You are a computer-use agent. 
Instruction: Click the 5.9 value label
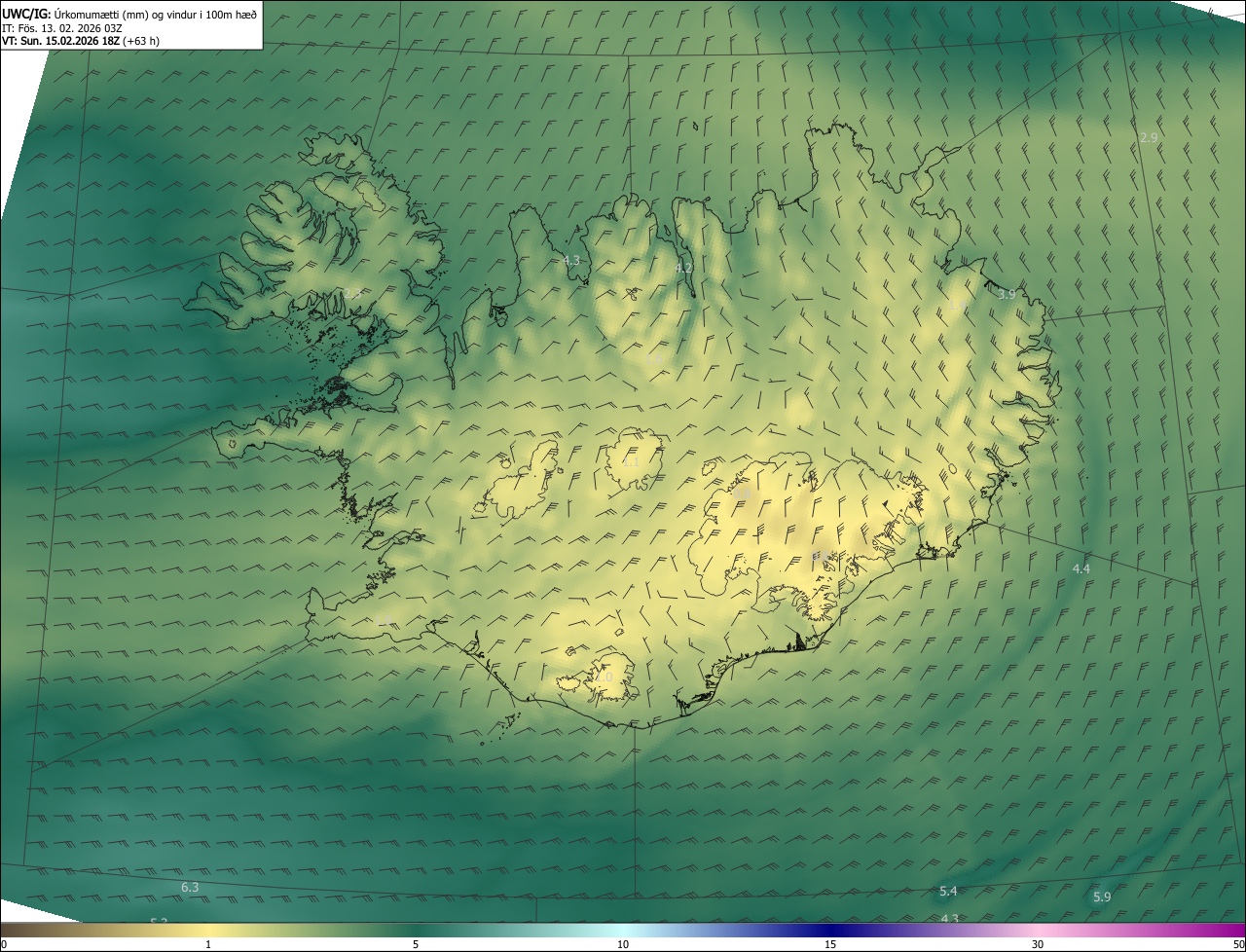pyautogui.click(x=1102, y=897)
